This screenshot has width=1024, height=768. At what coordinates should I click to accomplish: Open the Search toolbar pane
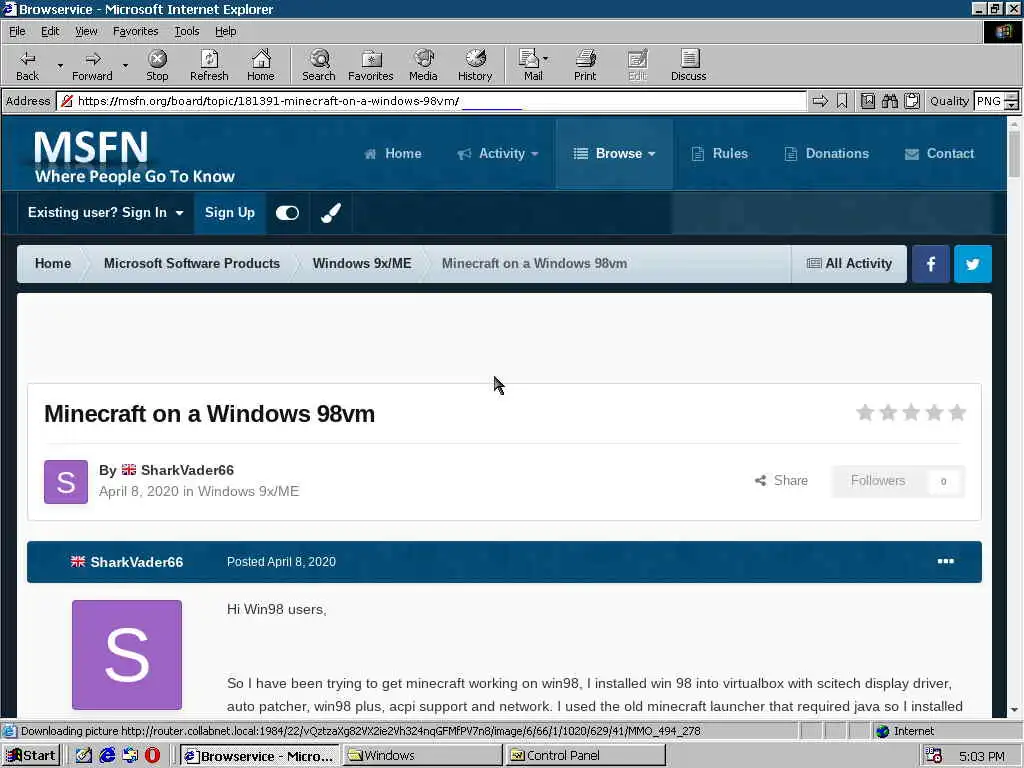point(319,65)
